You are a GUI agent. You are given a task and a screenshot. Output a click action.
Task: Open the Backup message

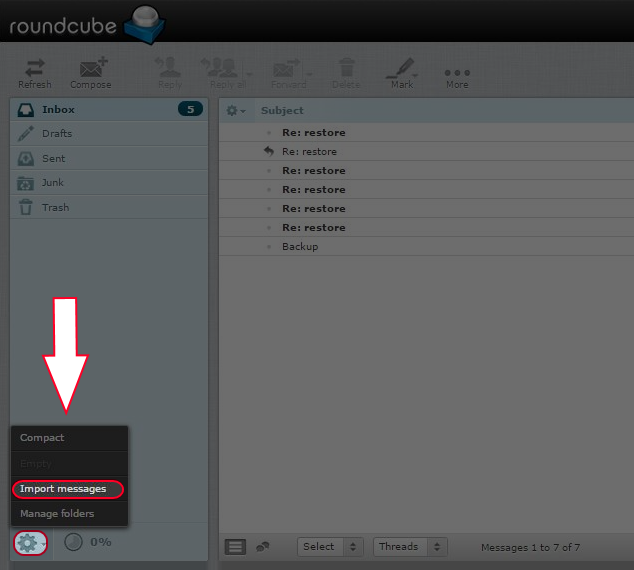pyautogui.click(x=426, y=247)
